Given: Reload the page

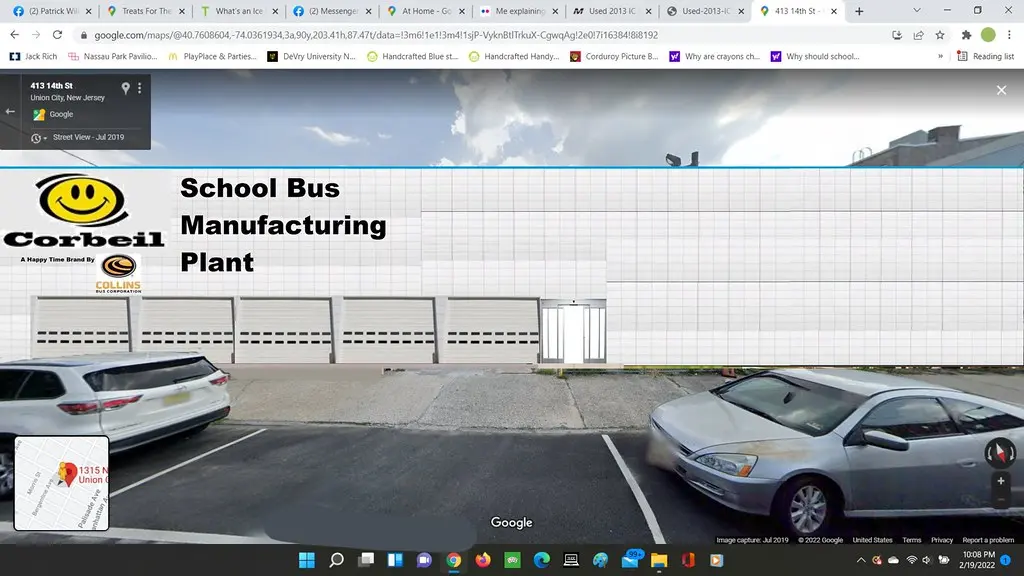Looking at the screenshot, I should (x=57, y=35).
